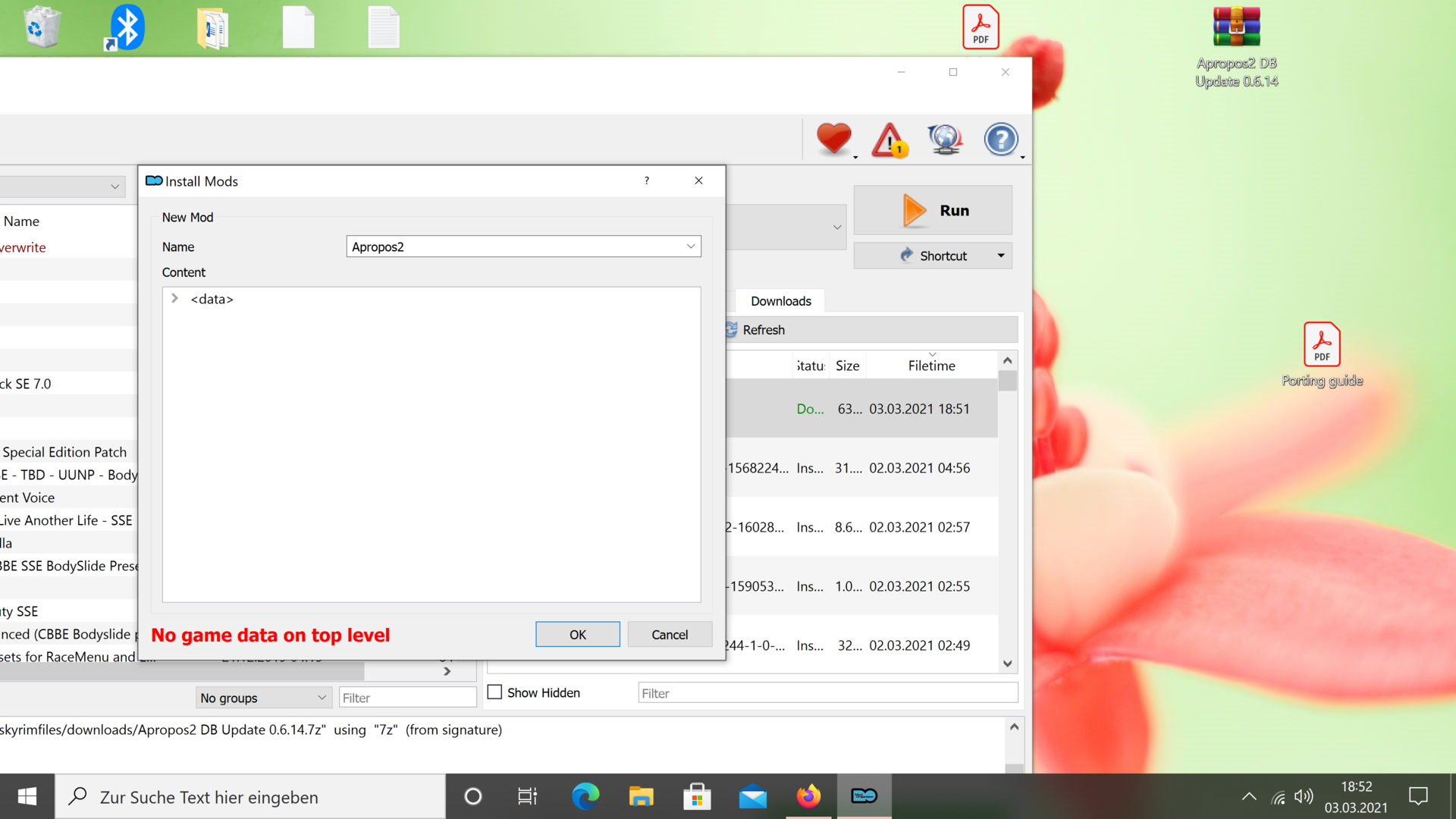Image resolution: width=1456 pixels, height=819 pixels.
Task: Open the Shortcut dropdown arrow
Action: (1001, 256)
